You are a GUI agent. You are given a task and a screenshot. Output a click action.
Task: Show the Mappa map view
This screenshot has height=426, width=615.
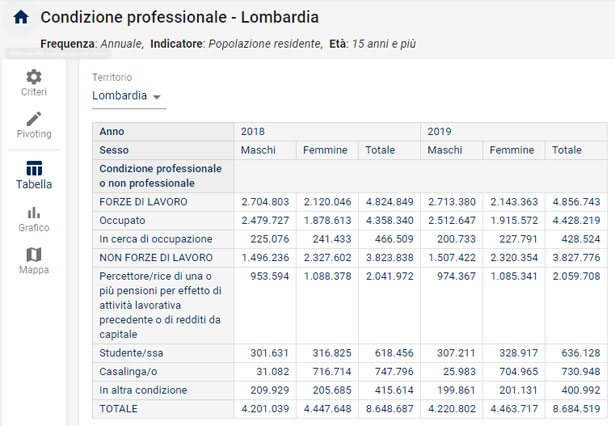(x=34, y=254)
